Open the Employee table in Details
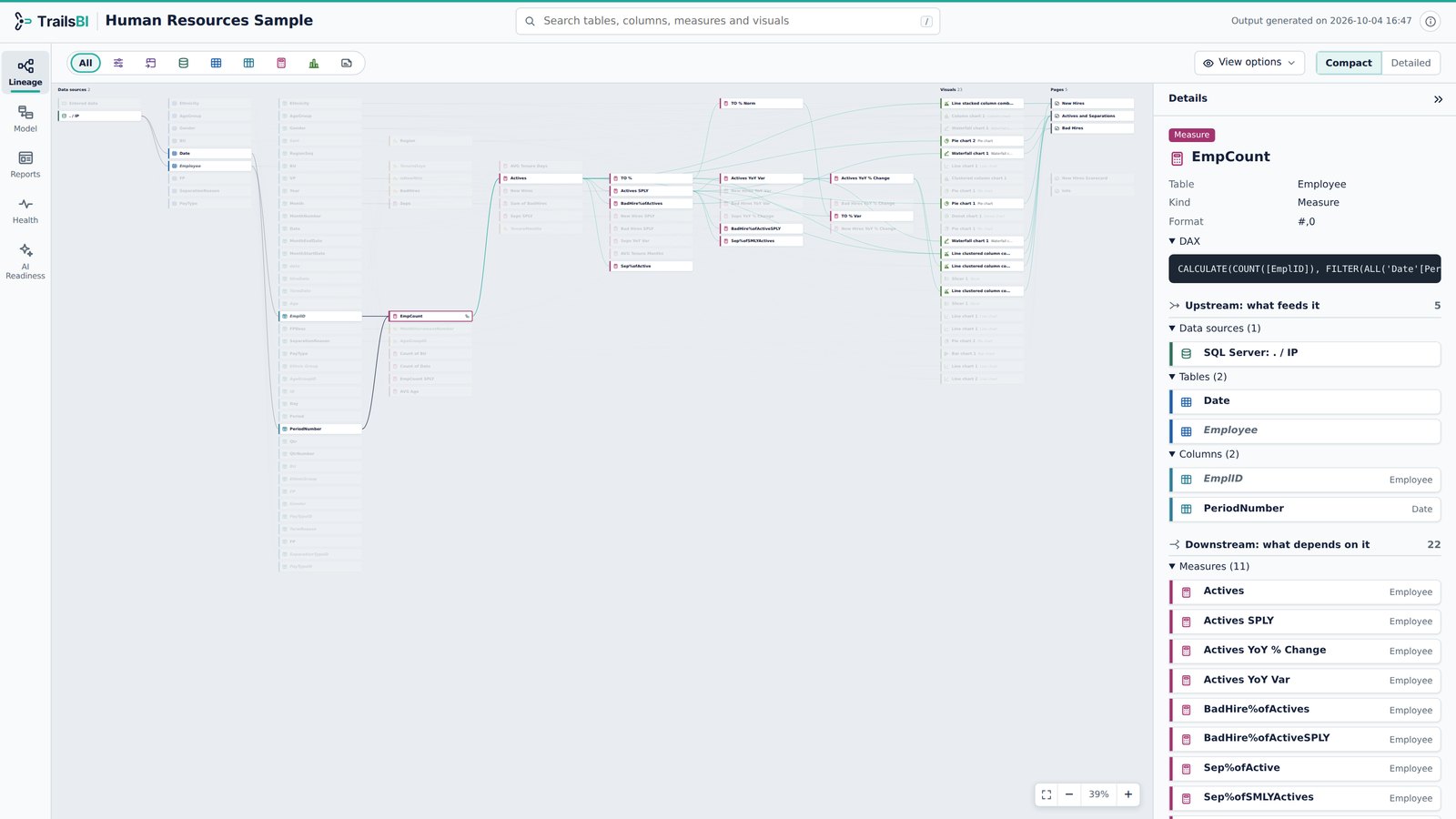This screenshot has height=819, width=1456. click(1305, 430)
